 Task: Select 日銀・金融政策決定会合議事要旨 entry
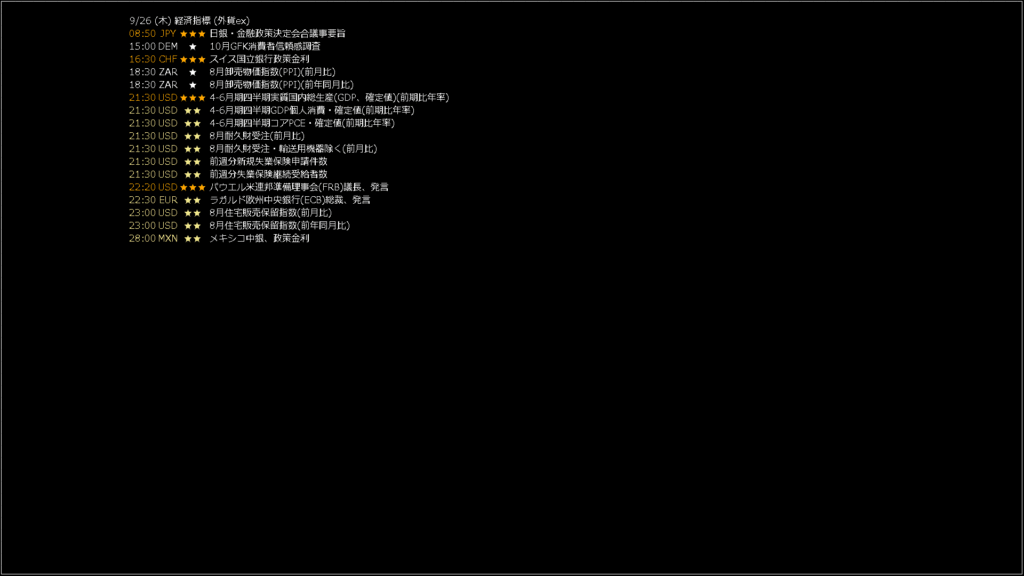278,33
